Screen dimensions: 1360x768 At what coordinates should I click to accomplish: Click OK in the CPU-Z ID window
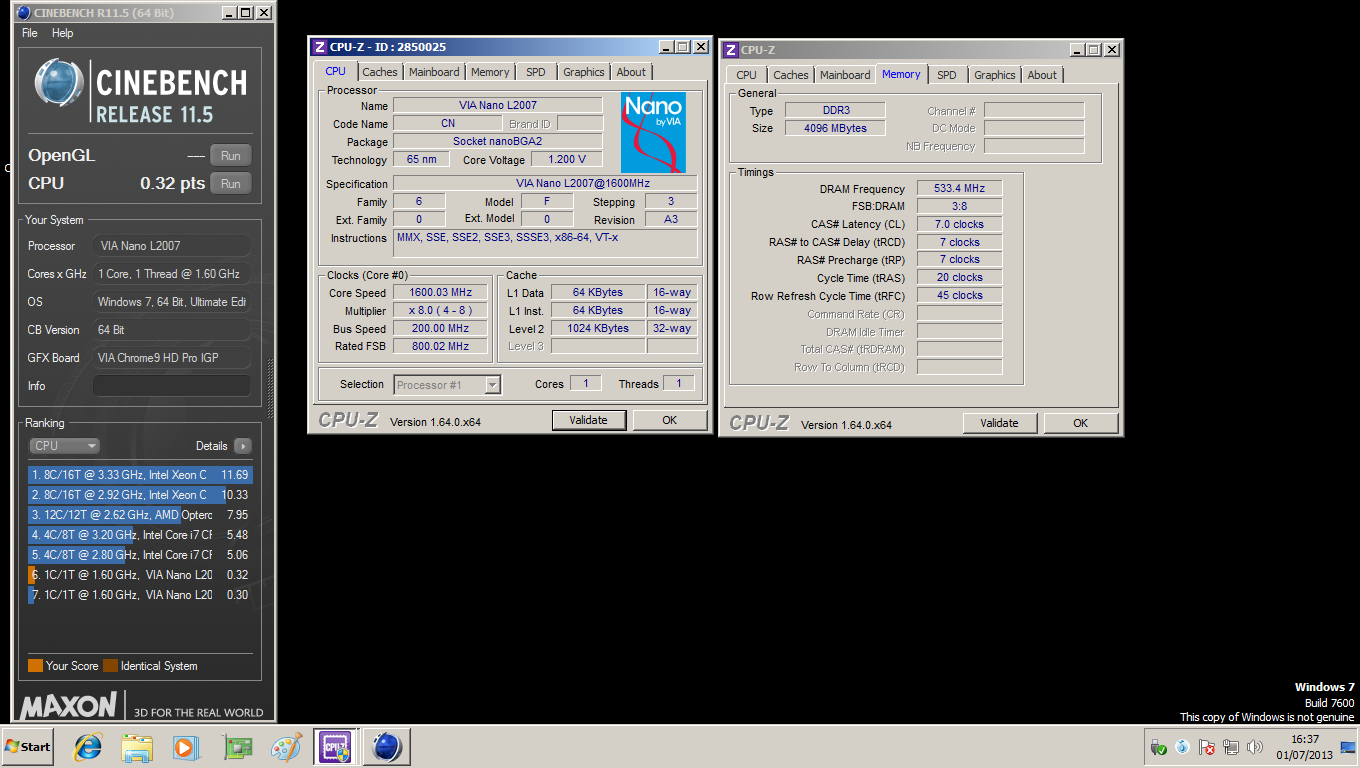[670, 420]
